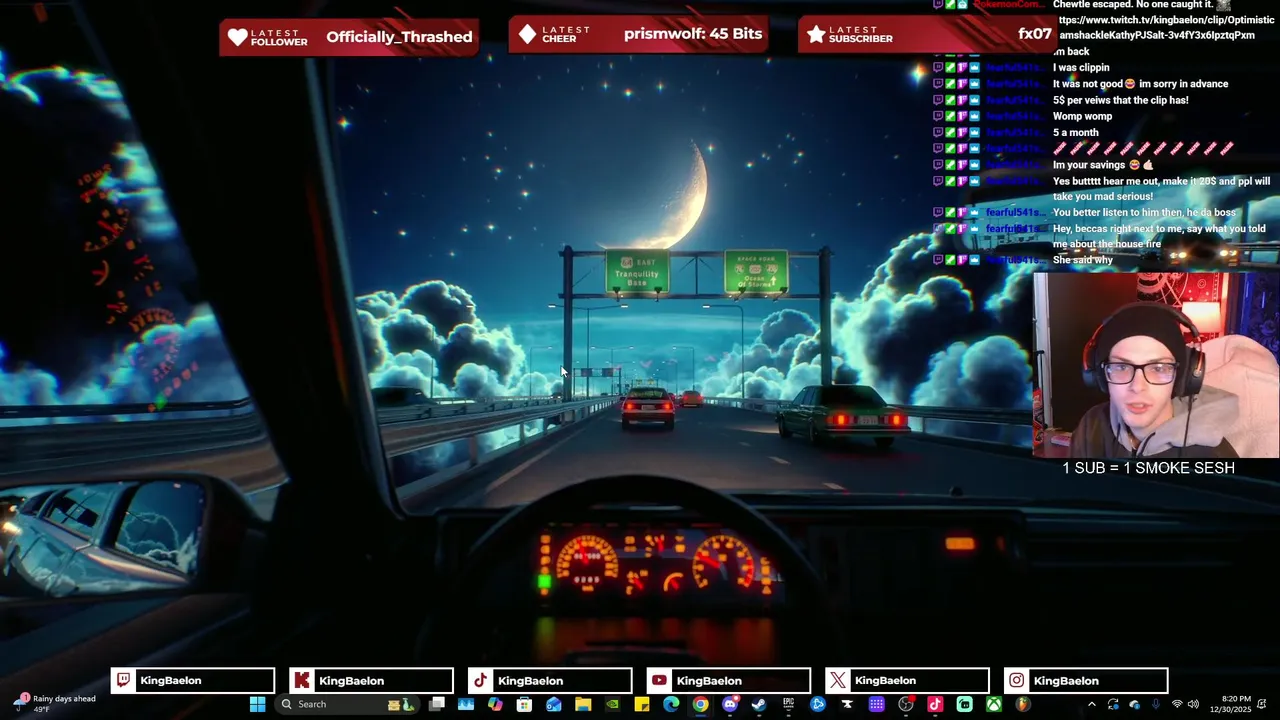This screenshot has height=720, width=1280.
Task: Open the weather widget 'Rainy days ahead'
Action: point(55,704)
